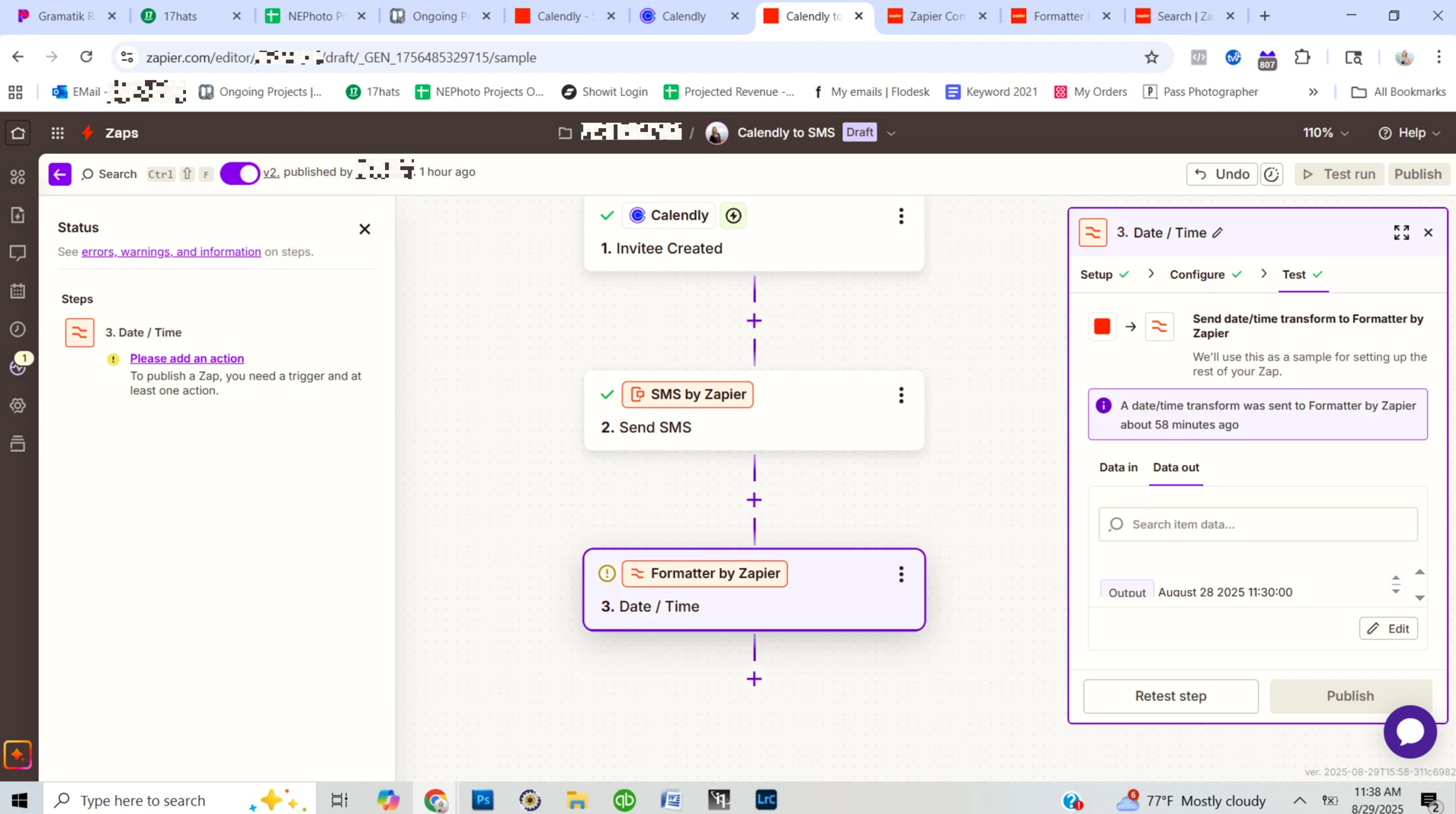Image resolution: width=1456 pixels, height=814 pixels.
Task: Add a step below Send SMS
Action: 754,500
